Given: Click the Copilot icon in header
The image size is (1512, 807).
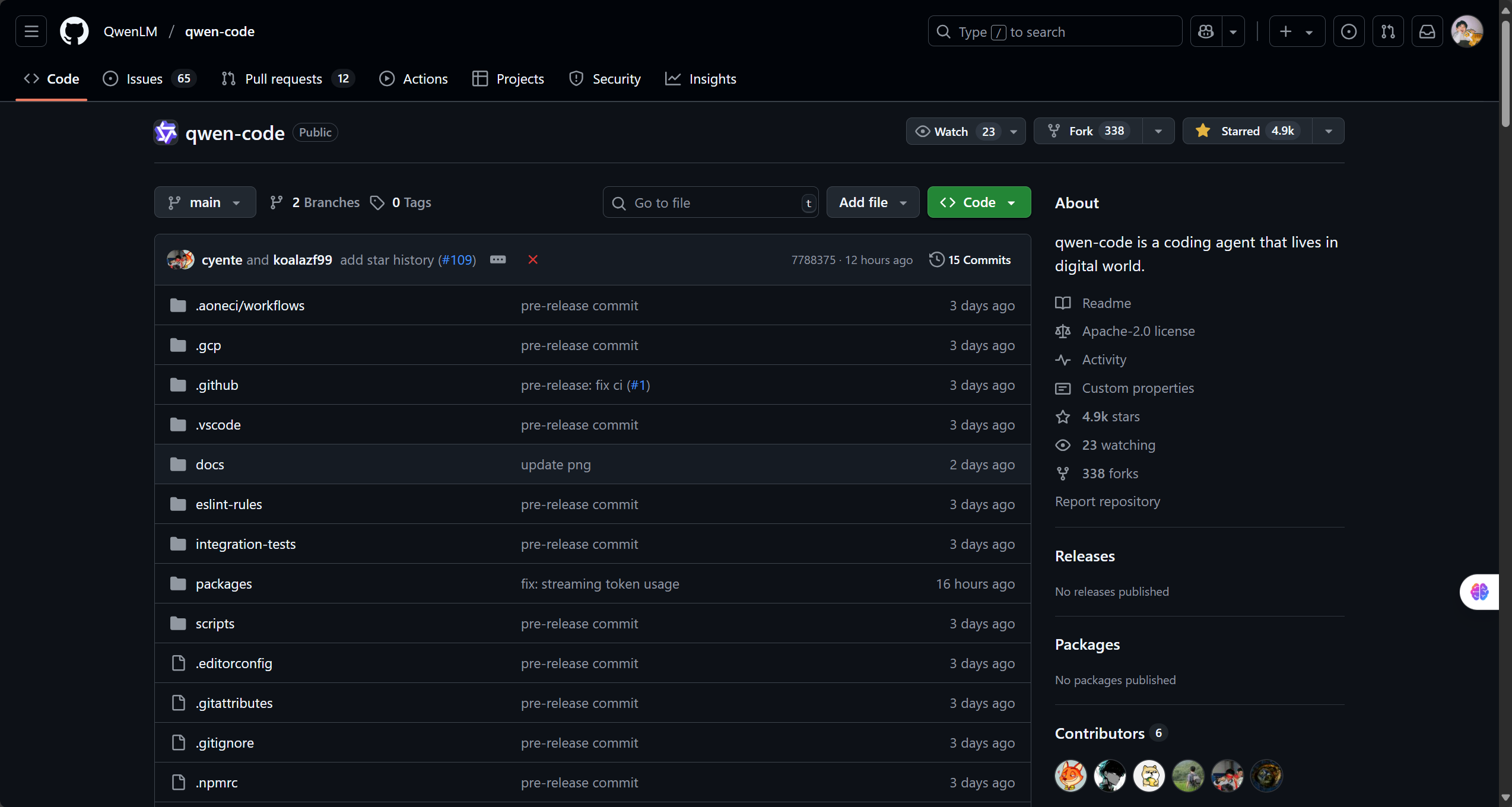Looking at the screenshot, I should pyautogui.click(x=1206, y=31).
